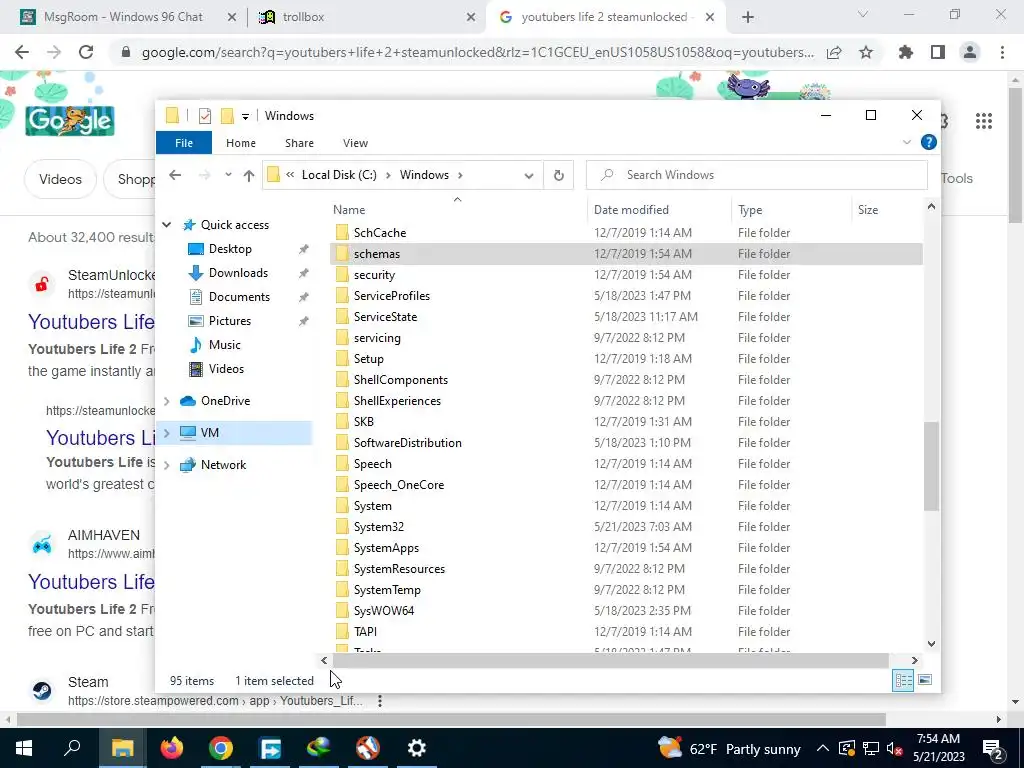The image size is (1024, 768).
Task: Click in Search Windows box
Action: [x=756, y=175]
